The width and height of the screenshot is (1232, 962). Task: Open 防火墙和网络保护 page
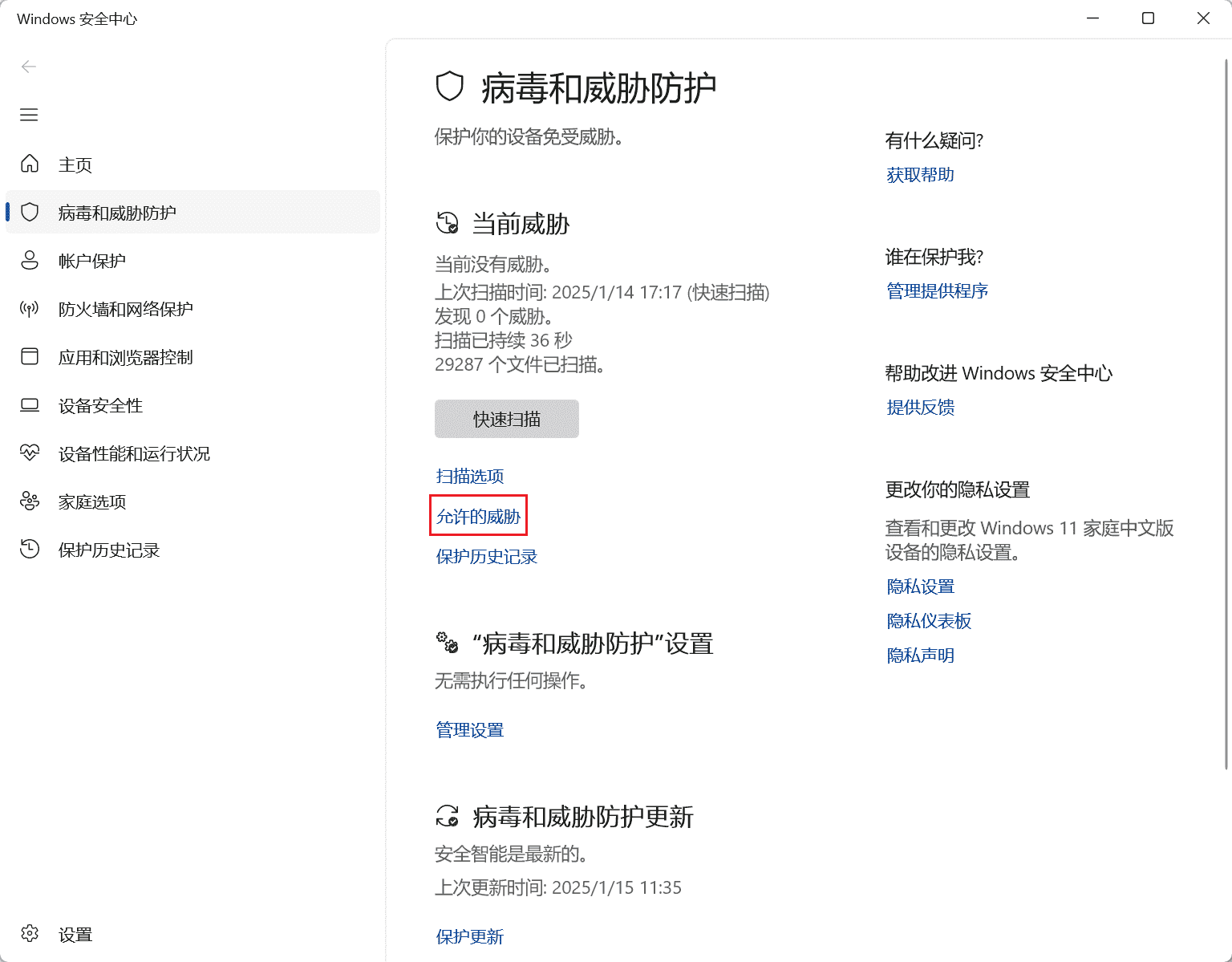coord(192,309)
